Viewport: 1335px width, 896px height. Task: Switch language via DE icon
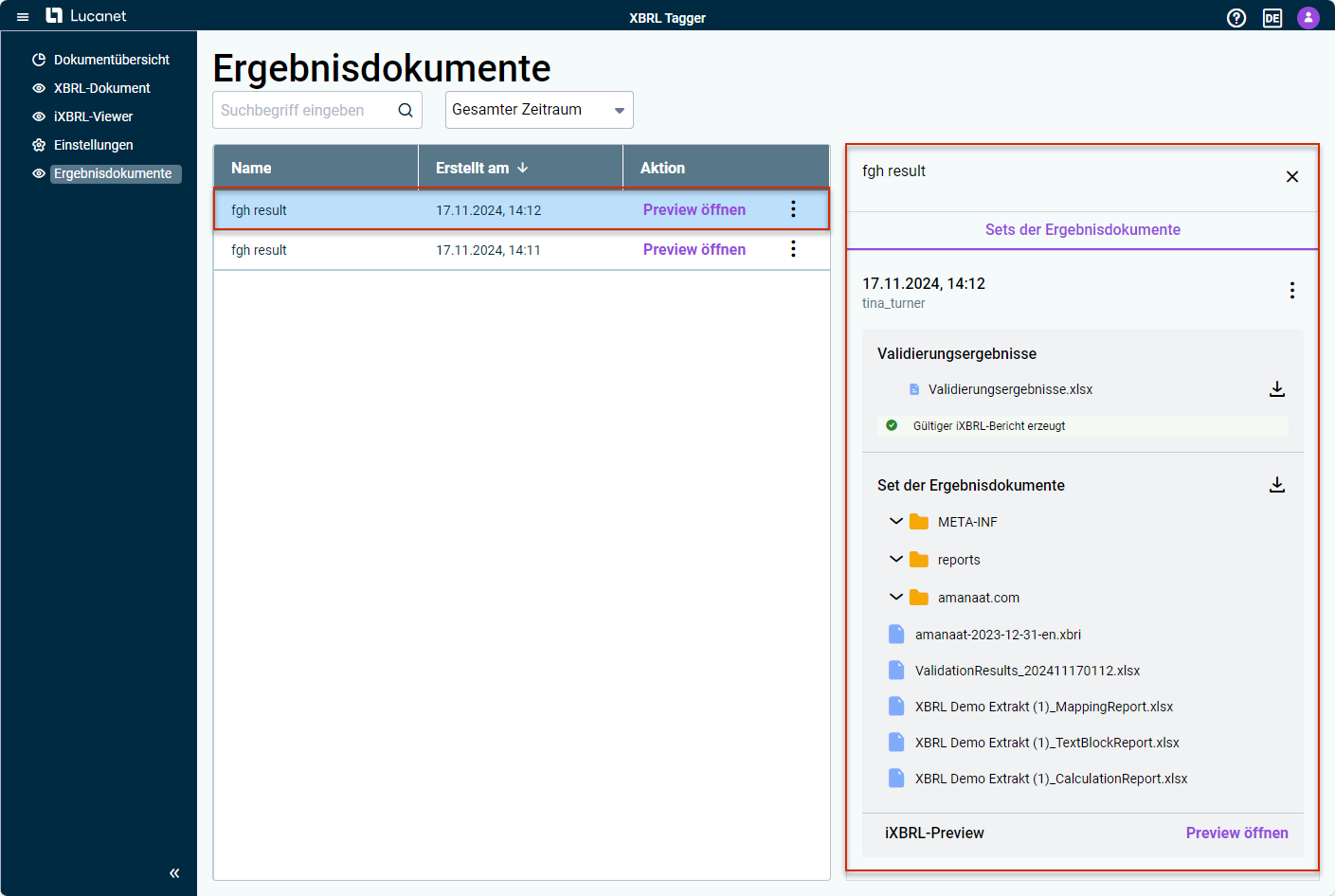click(1272, 18)
